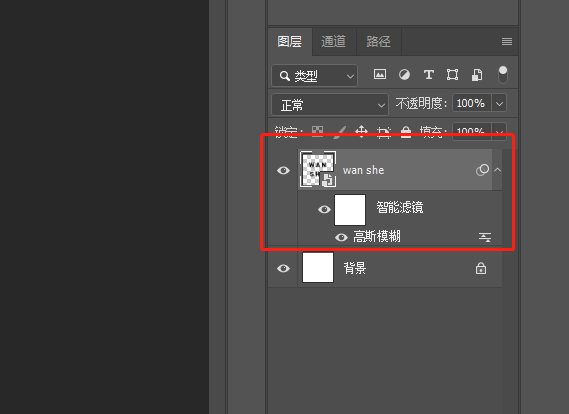
Task: Hide the 高斯模糊 filter effect
Action: coord(341,237)
